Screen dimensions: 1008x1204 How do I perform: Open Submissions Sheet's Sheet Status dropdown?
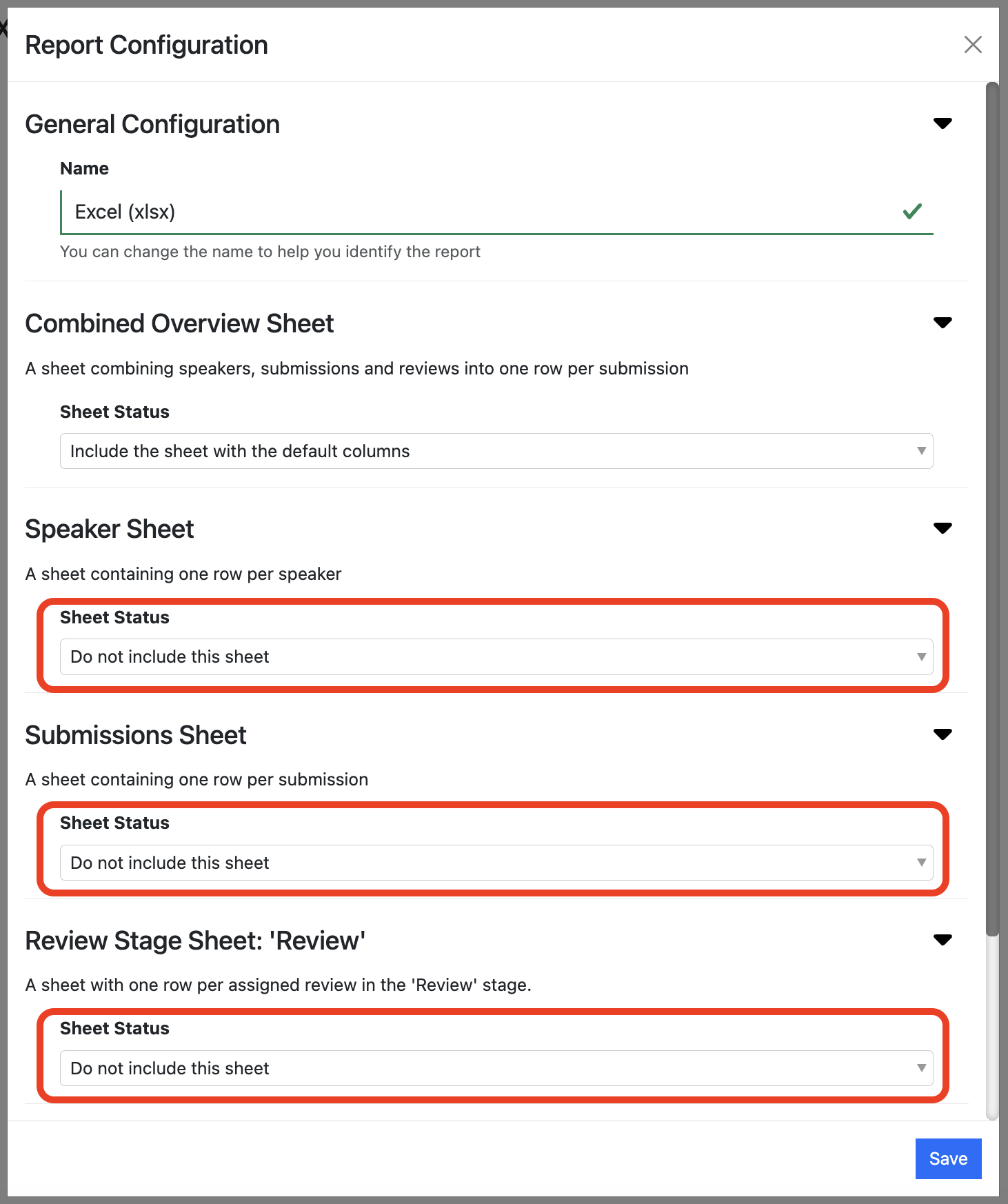496,863
